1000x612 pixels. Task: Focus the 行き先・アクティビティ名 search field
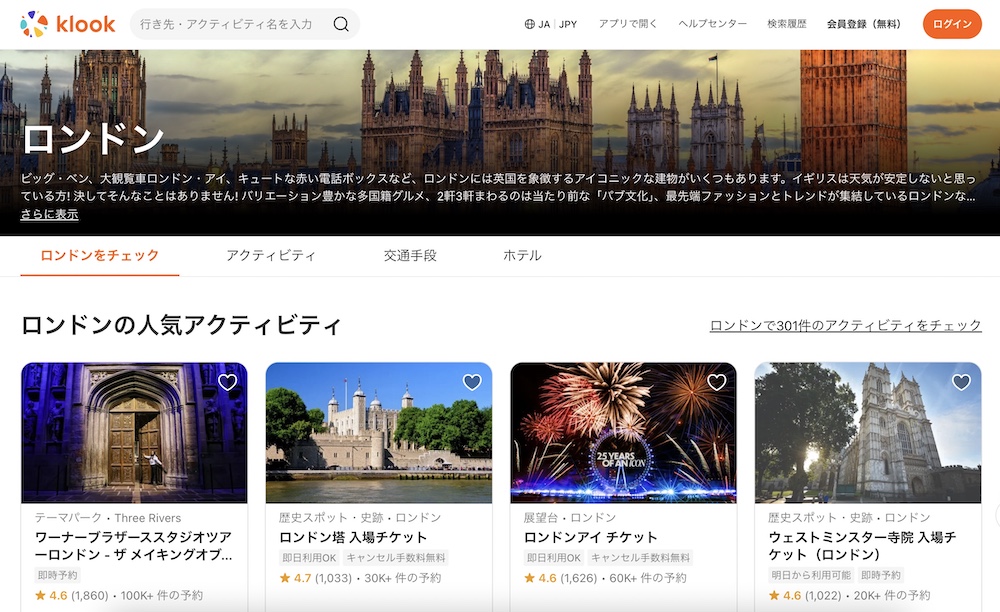(230, 24)
